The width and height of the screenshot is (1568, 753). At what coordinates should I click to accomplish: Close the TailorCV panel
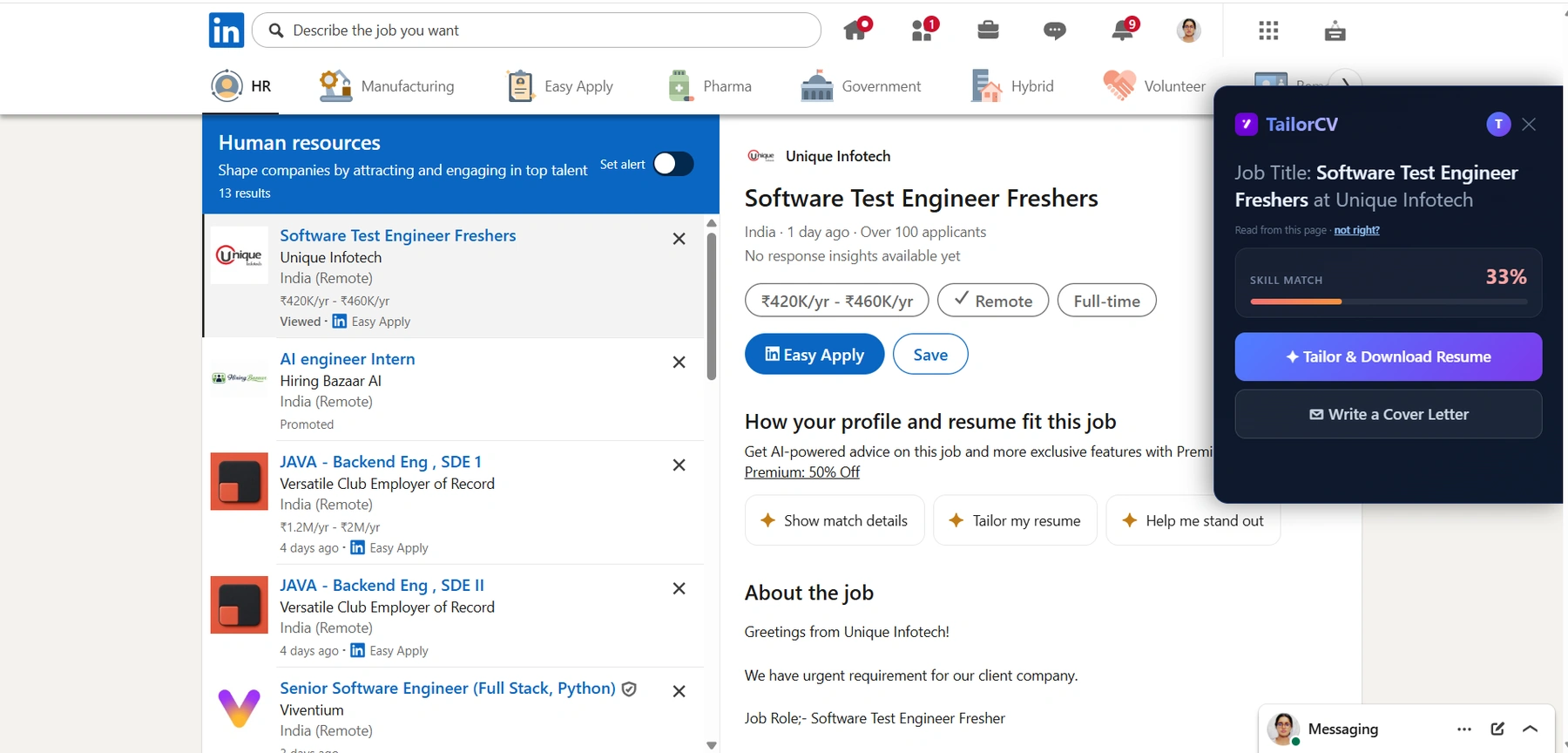click(x=1529, y=125)
